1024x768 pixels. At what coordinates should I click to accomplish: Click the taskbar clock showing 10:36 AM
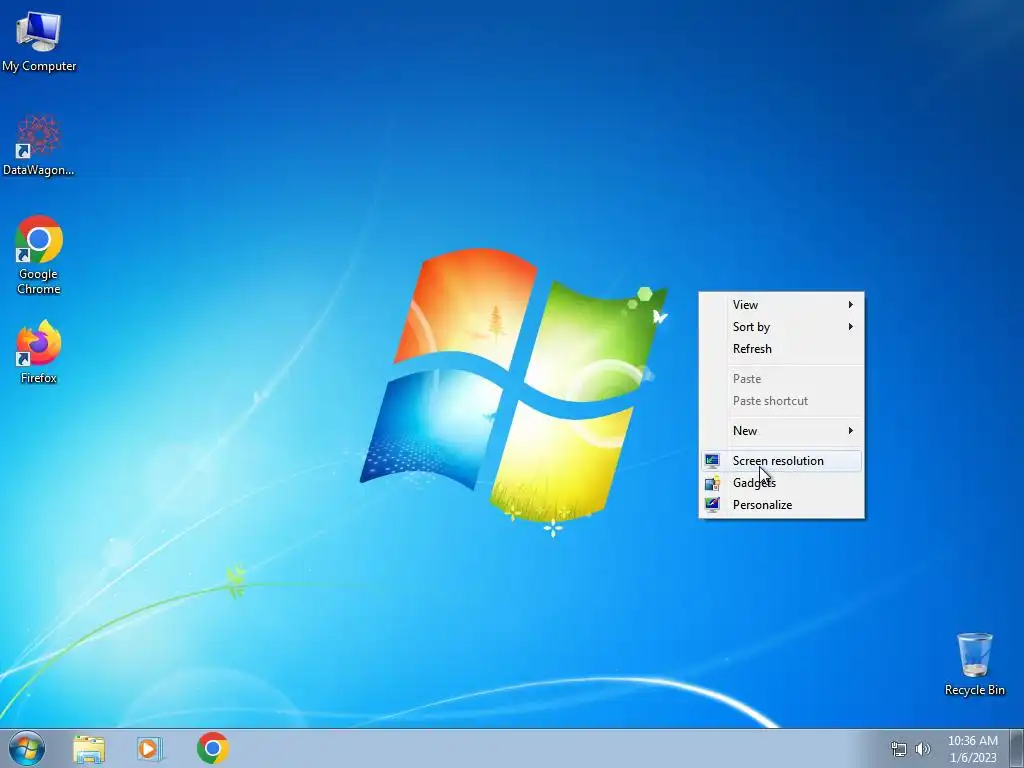[x=972, y=749]
